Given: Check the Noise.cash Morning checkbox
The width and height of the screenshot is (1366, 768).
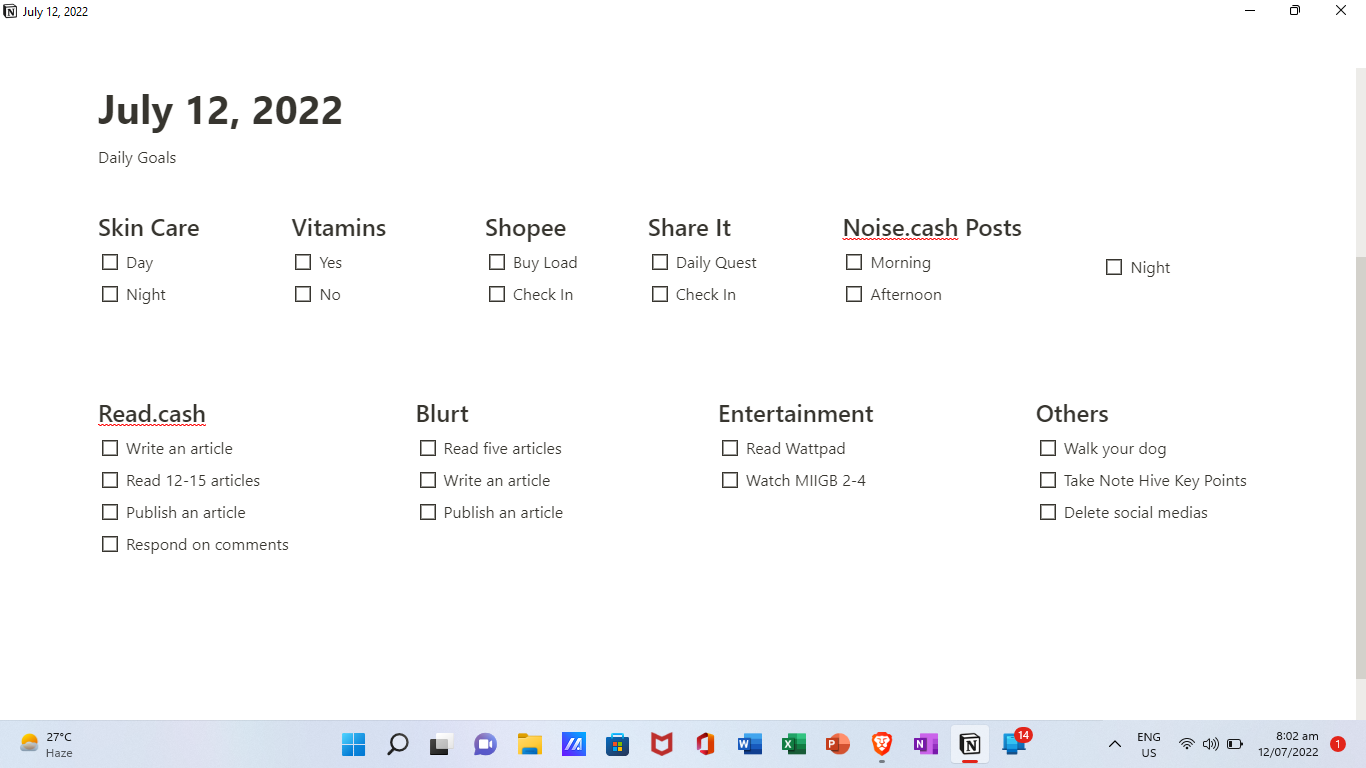Looking at the screenshot, I should coord(854,262).
